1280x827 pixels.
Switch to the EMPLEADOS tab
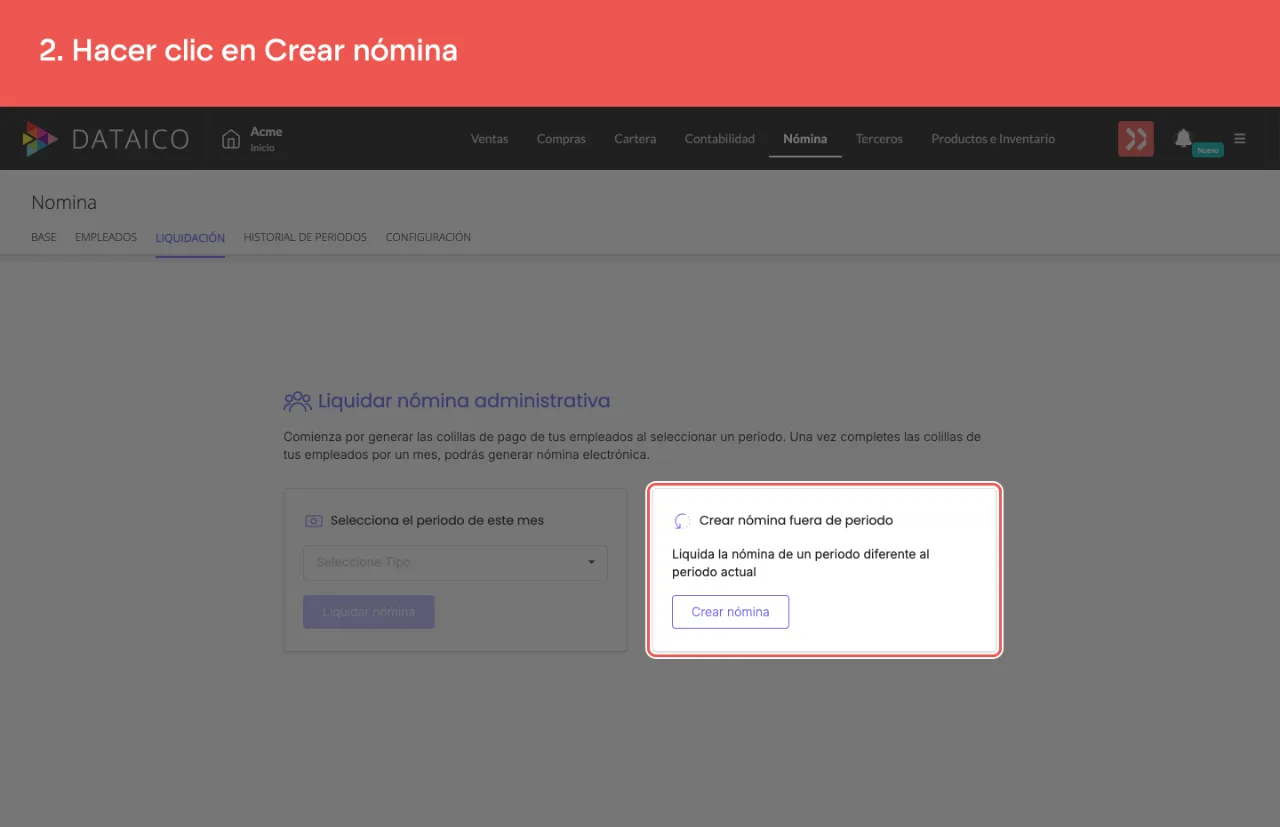click(x=106, y=238)
